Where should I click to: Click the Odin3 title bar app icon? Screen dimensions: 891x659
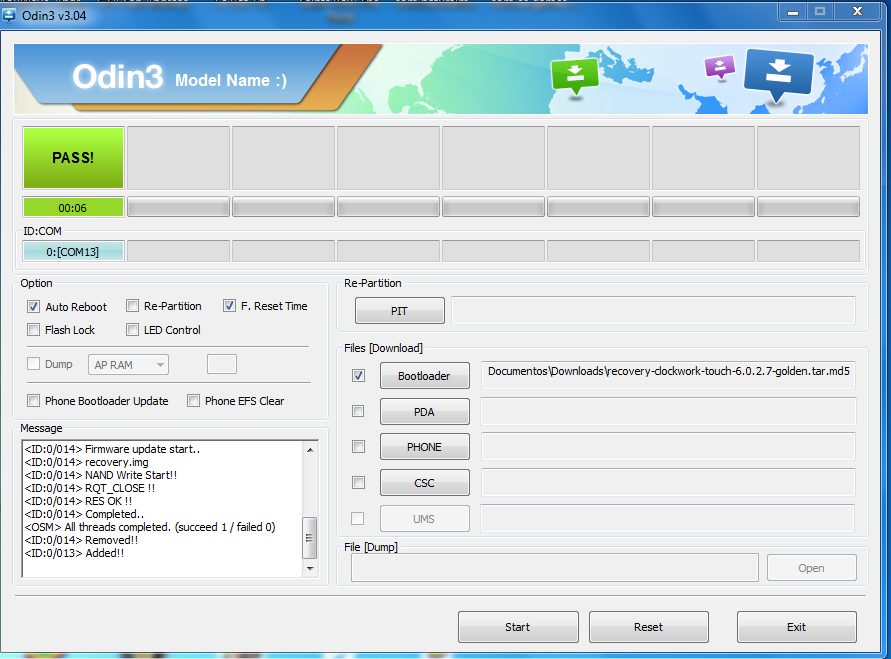click(9, 15)
